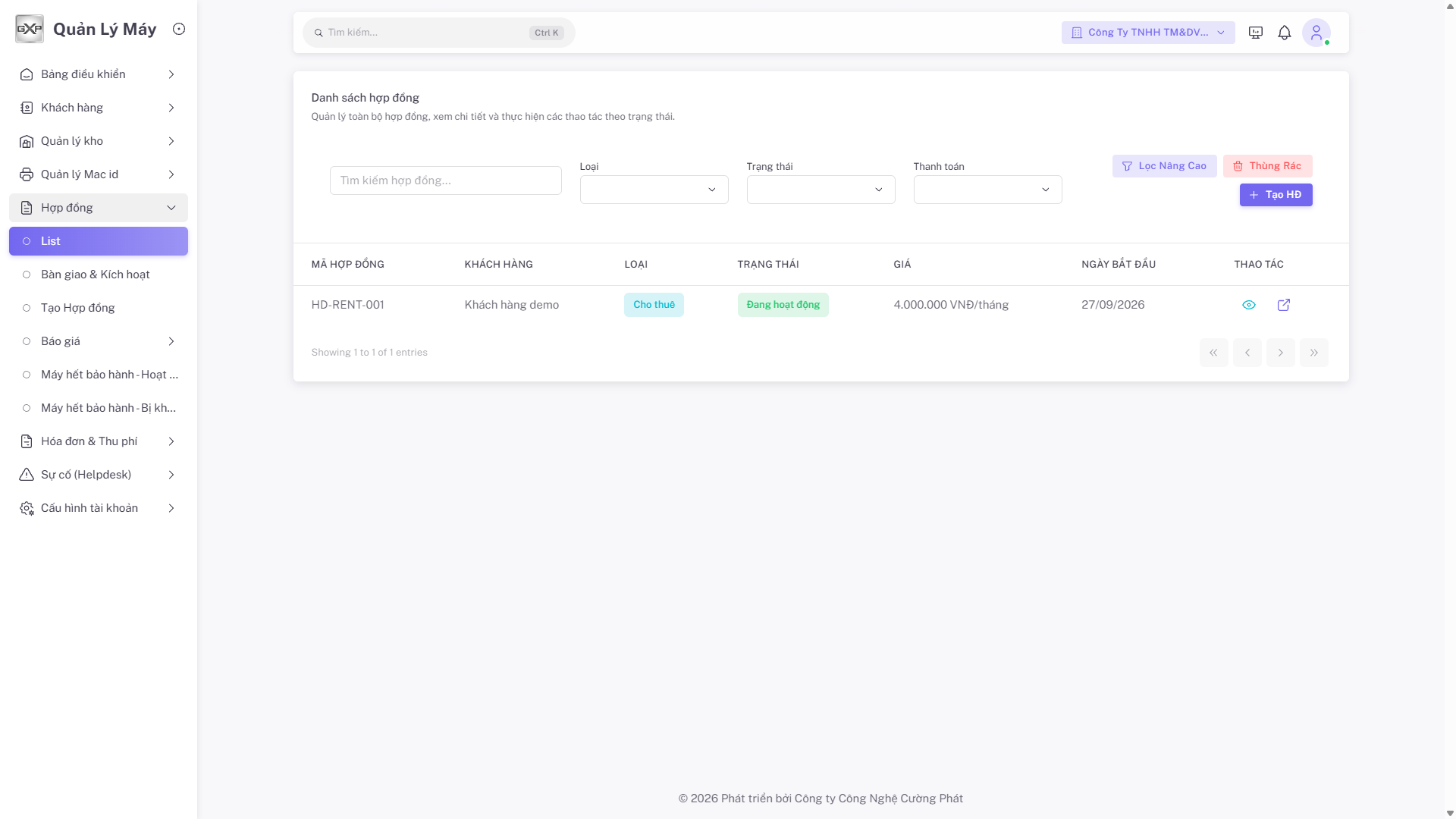This screenshot has height=819, width=1456.
Task: Go to last page of results
Action: click(1313, 353)
